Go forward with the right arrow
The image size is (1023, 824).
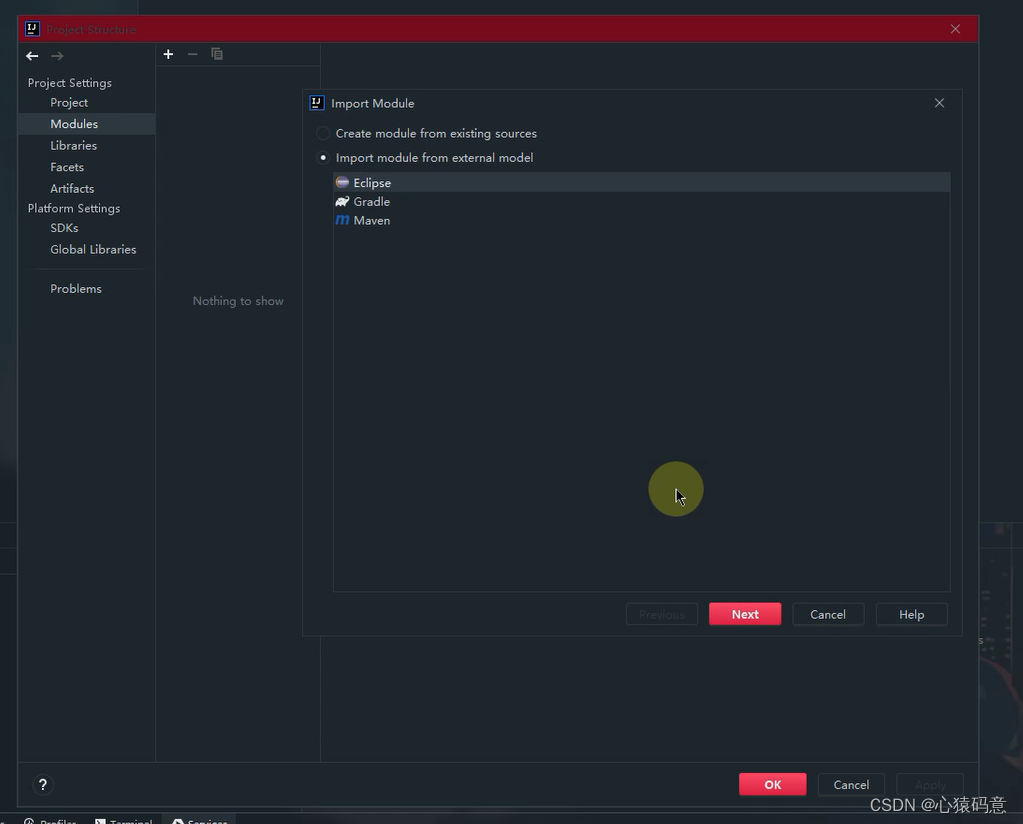coord(57,56)
